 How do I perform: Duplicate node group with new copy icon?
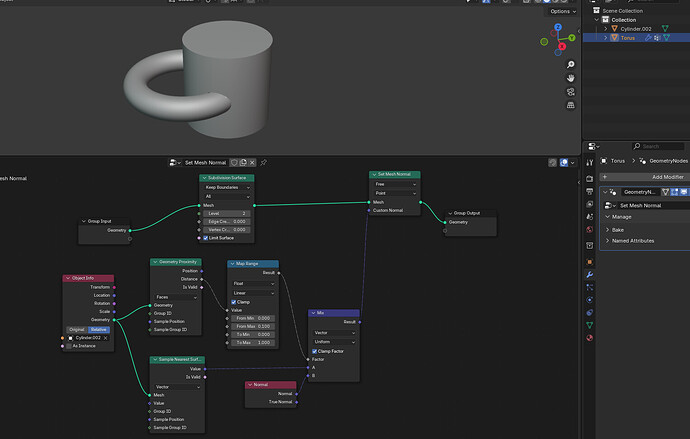point(243,163)
